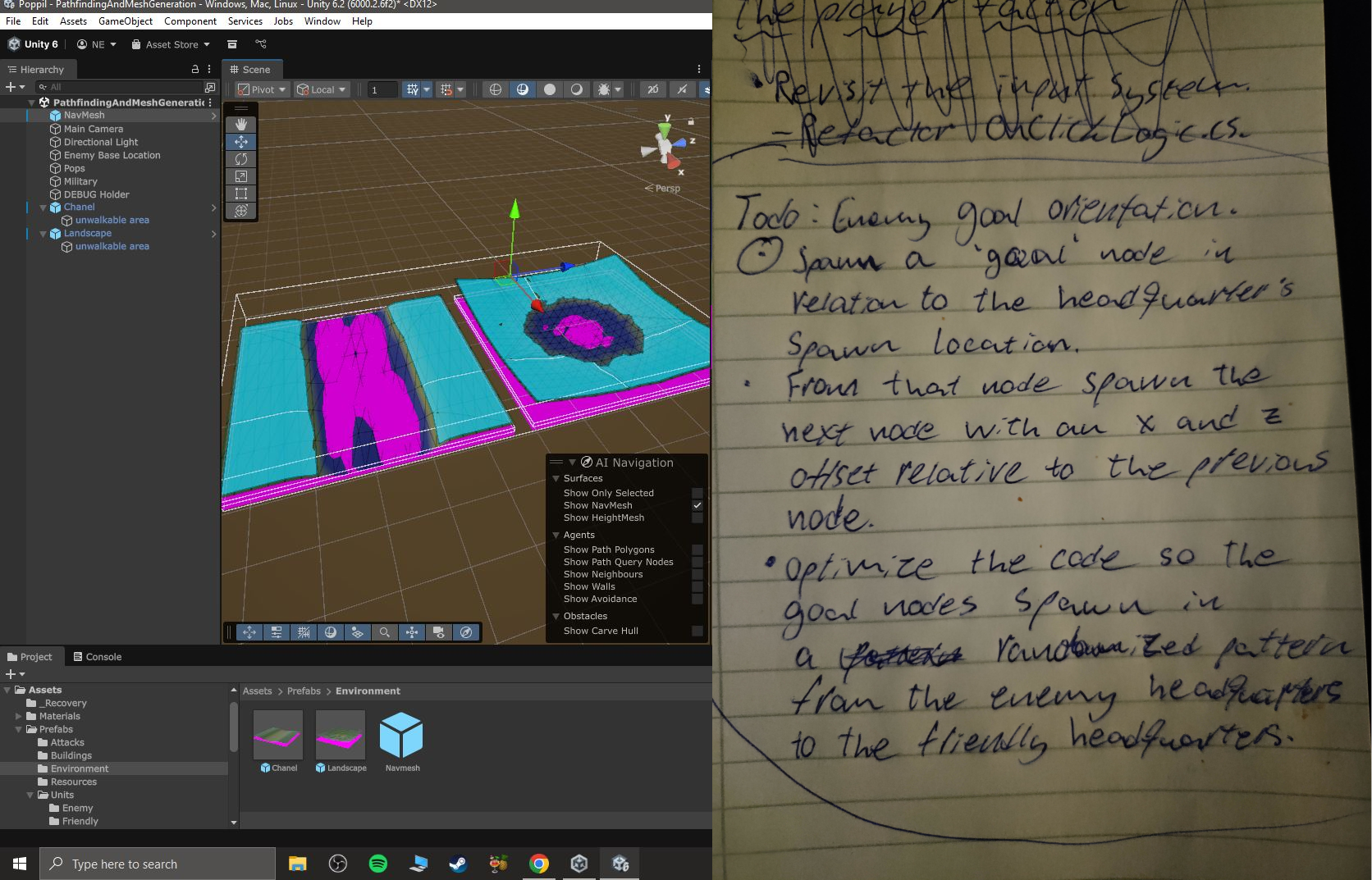Select the Rotate tool
This screenshot has width=1372, height=880.
(240, 159)
